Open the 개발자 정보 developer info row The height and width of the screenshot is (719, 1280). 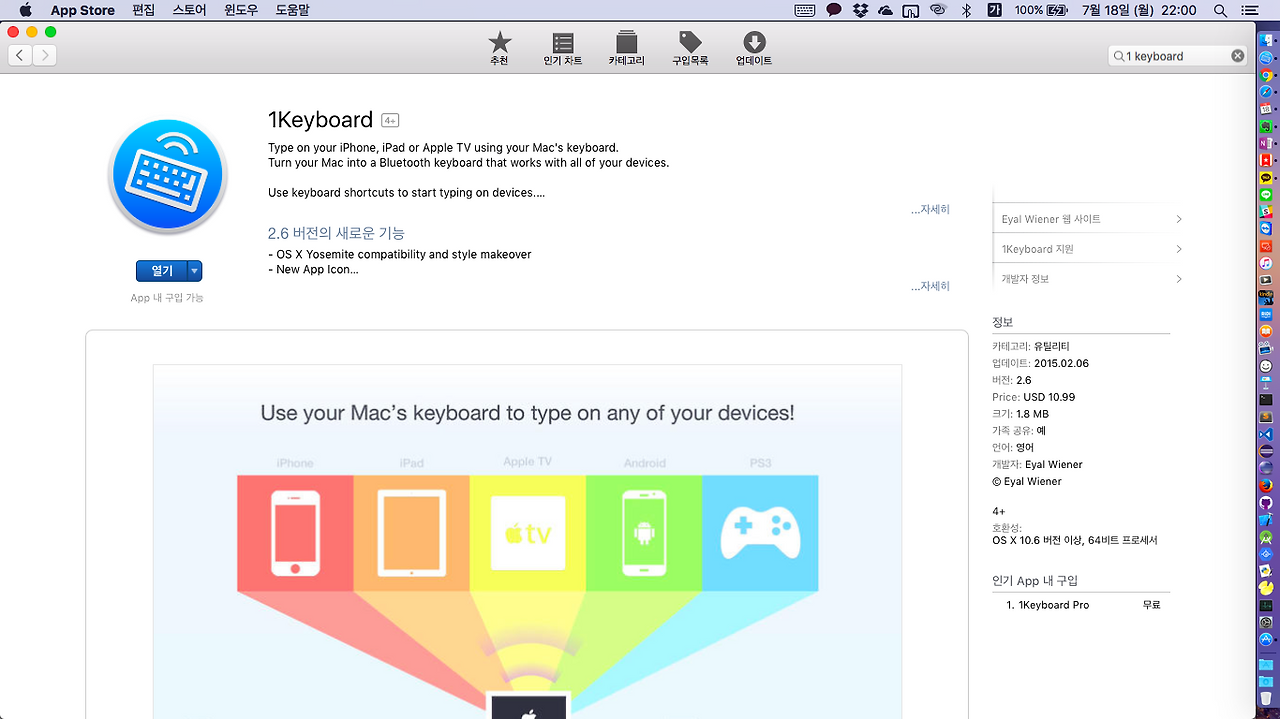(x=1025, y=279)
